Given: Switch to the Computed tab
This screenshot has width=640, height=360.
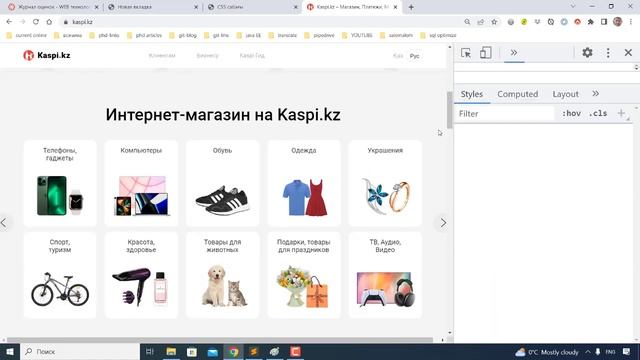Looking at the screenshot, I should (518, 94).
